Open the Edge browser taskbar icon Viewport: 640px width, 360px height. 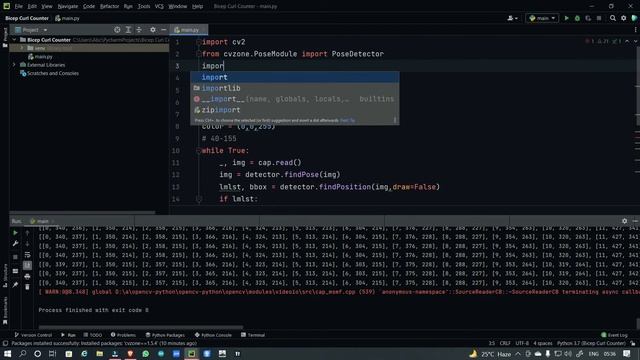(x=84, y=353)
